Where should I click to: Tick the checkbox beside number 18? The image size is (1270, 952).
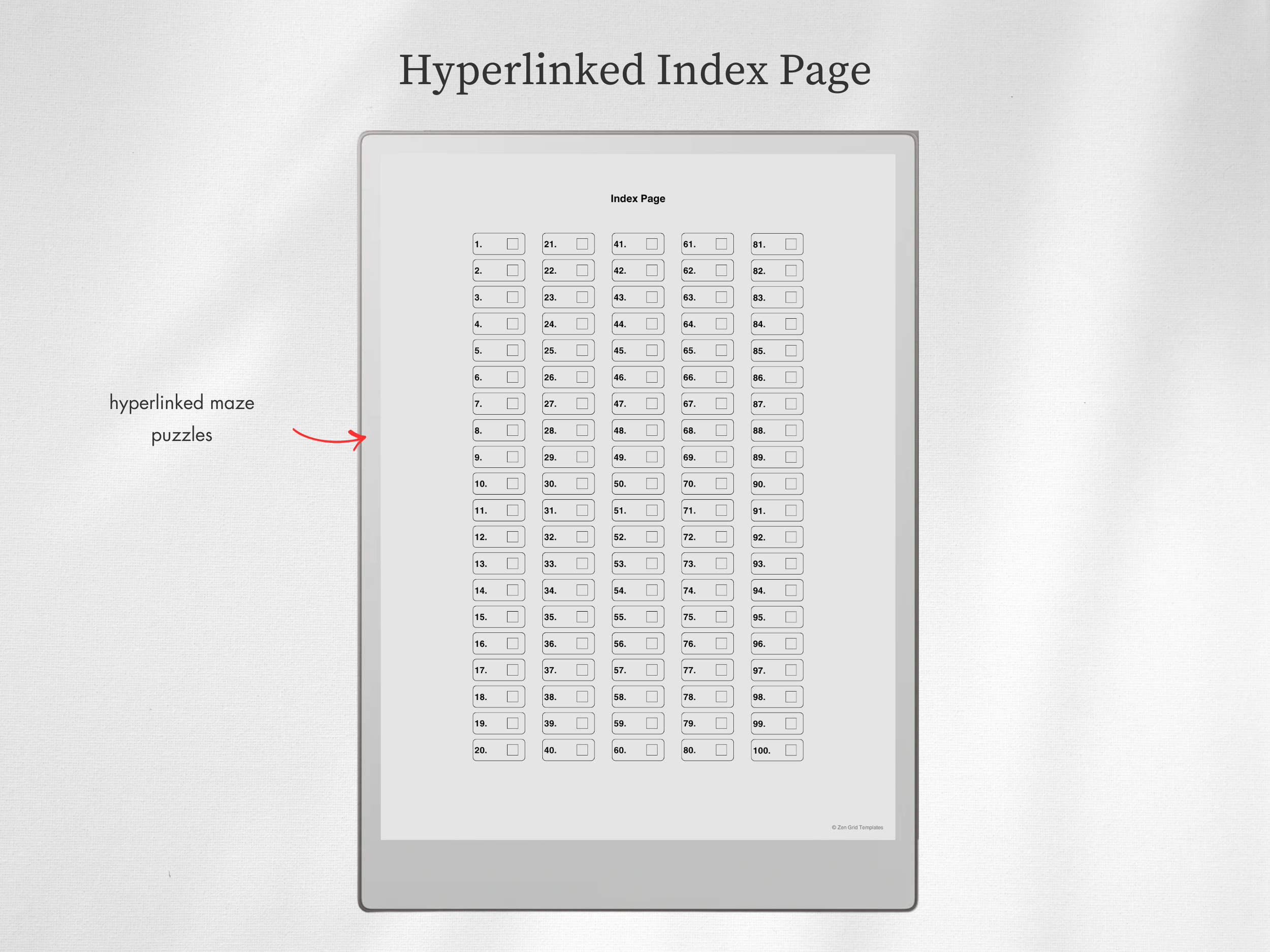coord(513,697)
